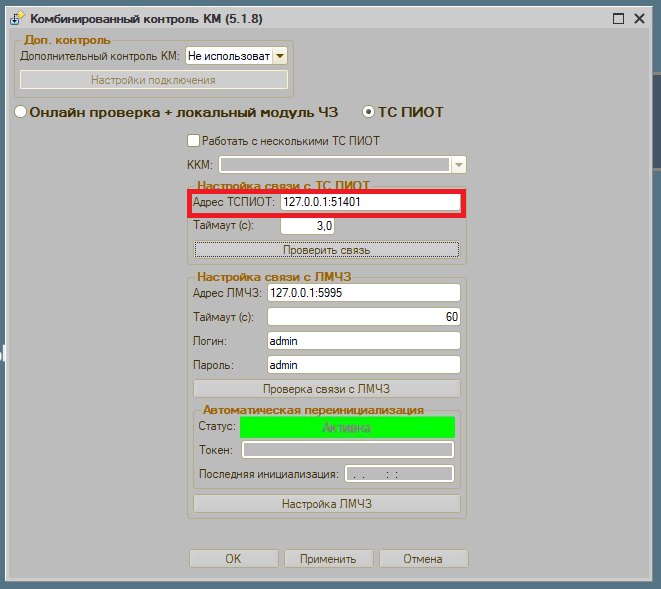Image resolution: width=661 pixels, height=589 pixels.
Task: Click the Отмена button
Action: click(423, 559)
